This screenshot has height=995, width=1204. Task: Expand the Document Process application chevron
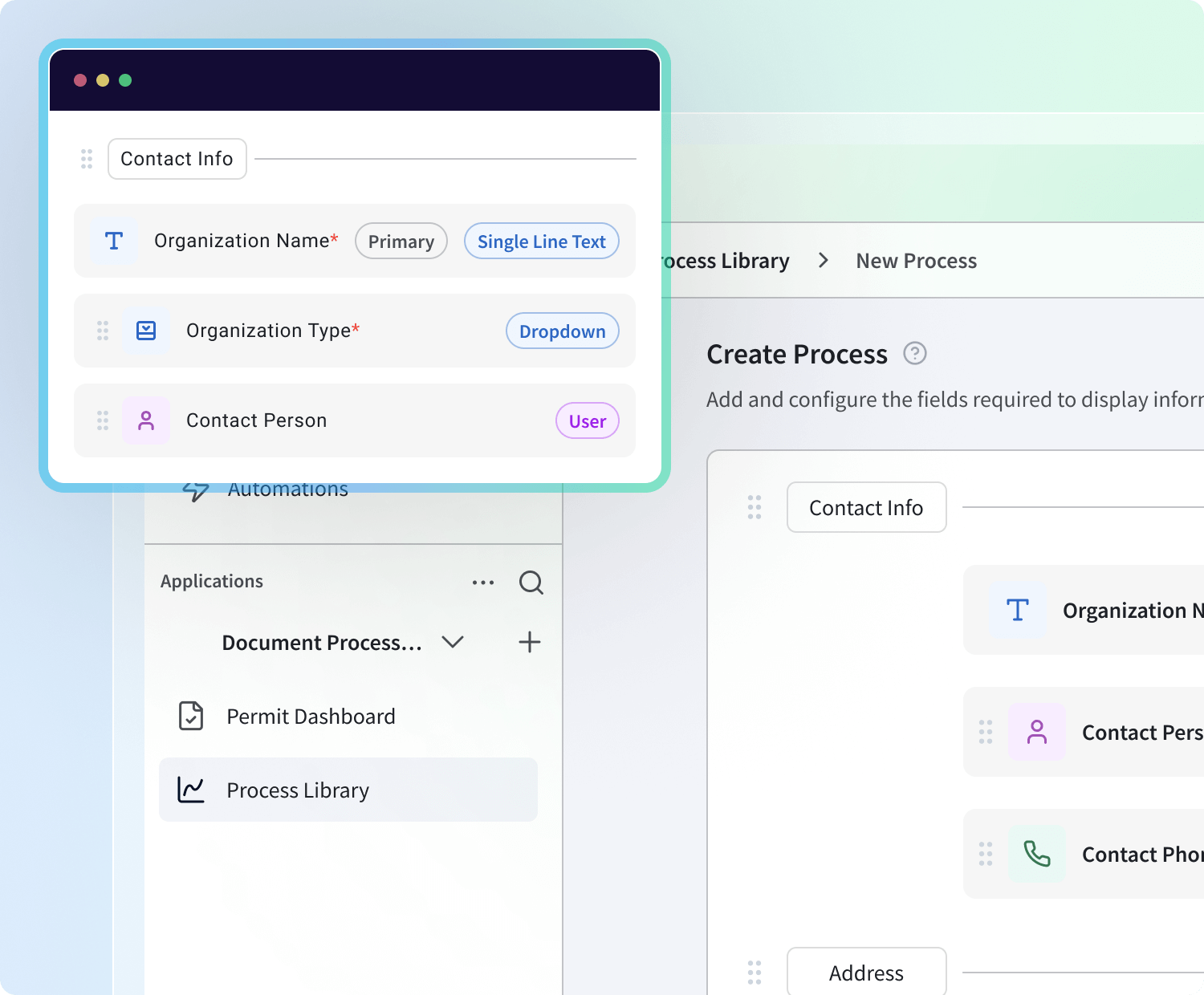[x=453, y=642]
